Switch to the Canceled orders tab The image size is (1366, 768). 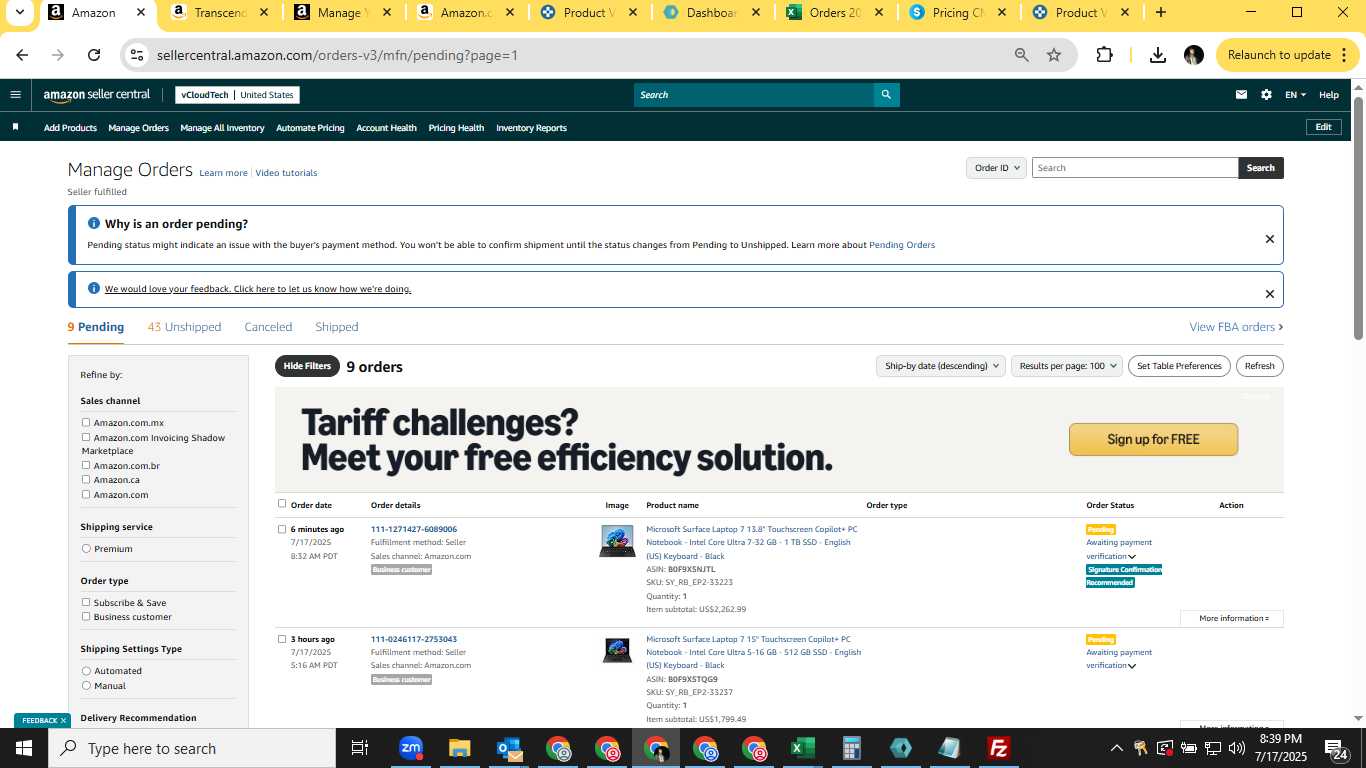click(268, 327)
